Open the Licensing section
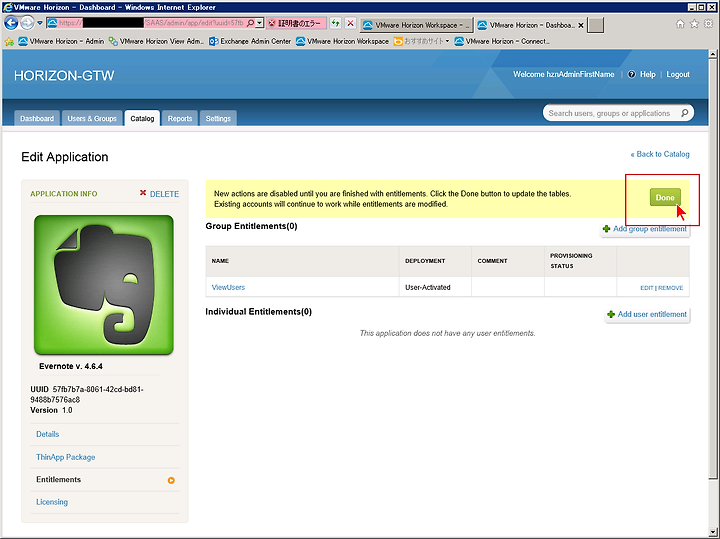Screen dimensions: 720x539 (52, 502)
